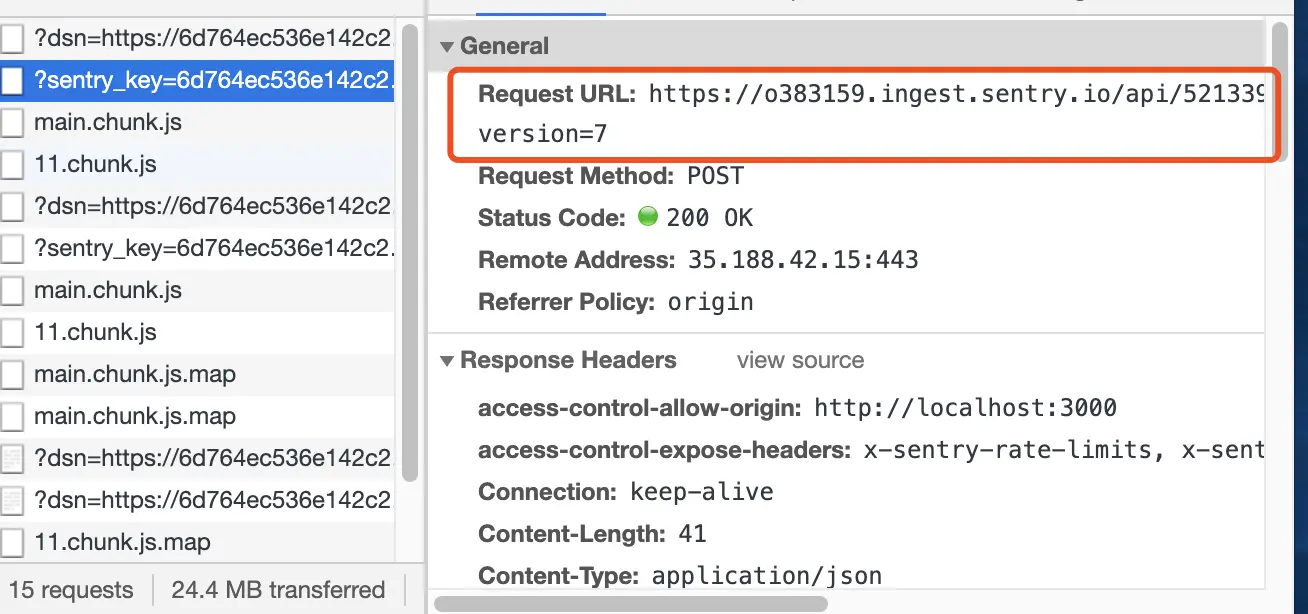Click document icon of 11.chunk.js.map row
The width and height of the screenshot is (1308, 614).
[x=12, y=543]
